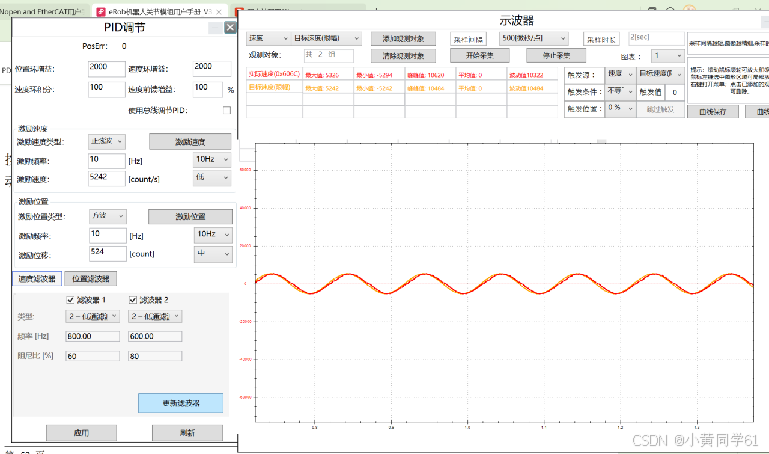
Task: Click the pink favicon on the eRob browser tab
Action: tap(101, 12)
